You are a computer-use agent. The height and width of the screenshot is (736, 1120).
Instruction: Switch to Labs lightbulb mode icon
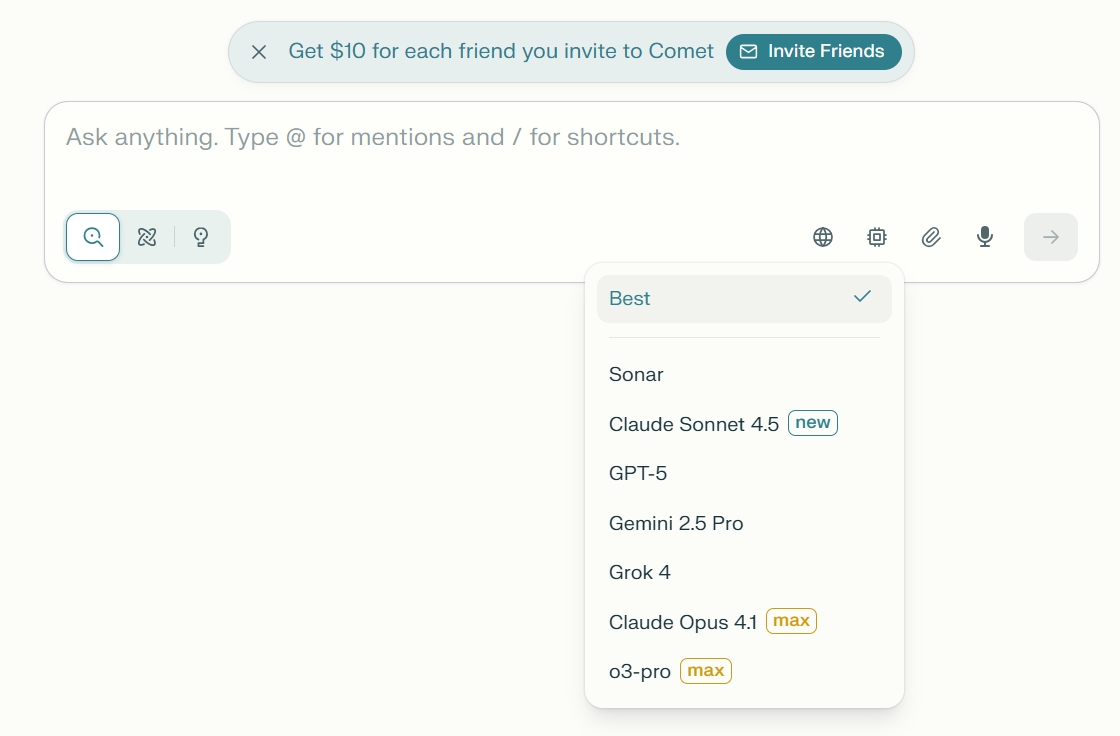coord(201,237)
